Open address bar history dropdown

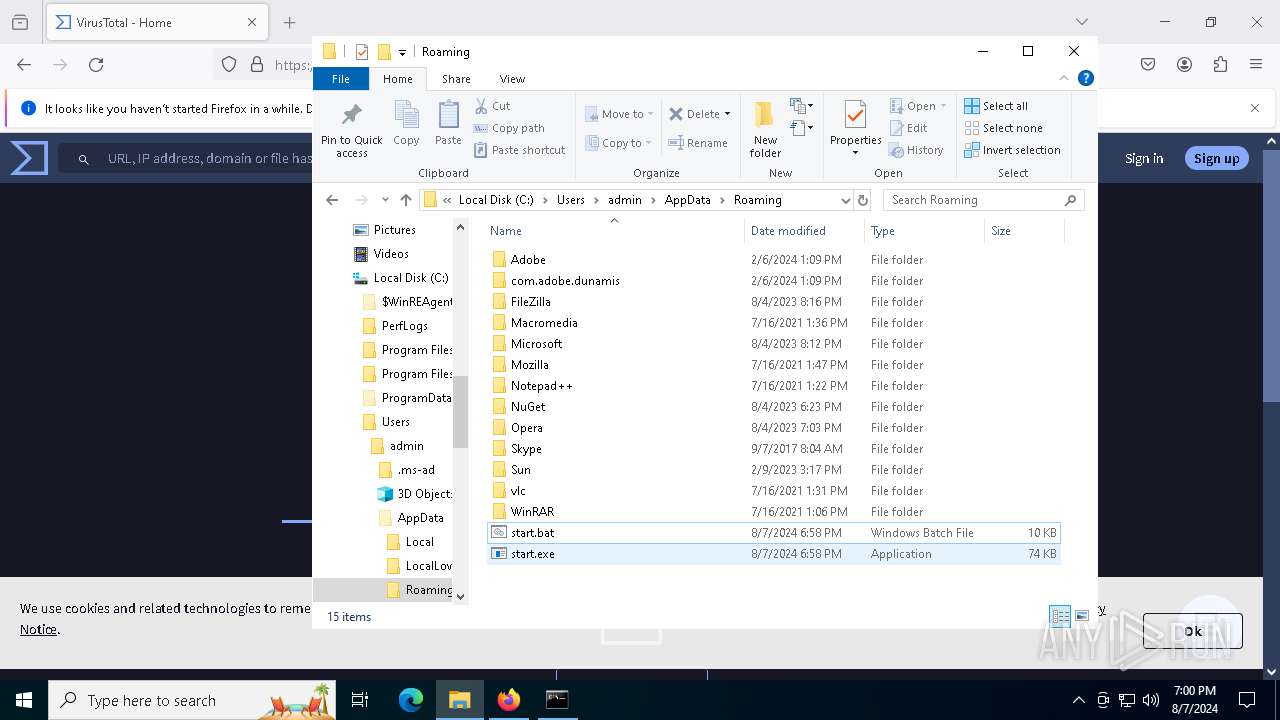(845, 200)
